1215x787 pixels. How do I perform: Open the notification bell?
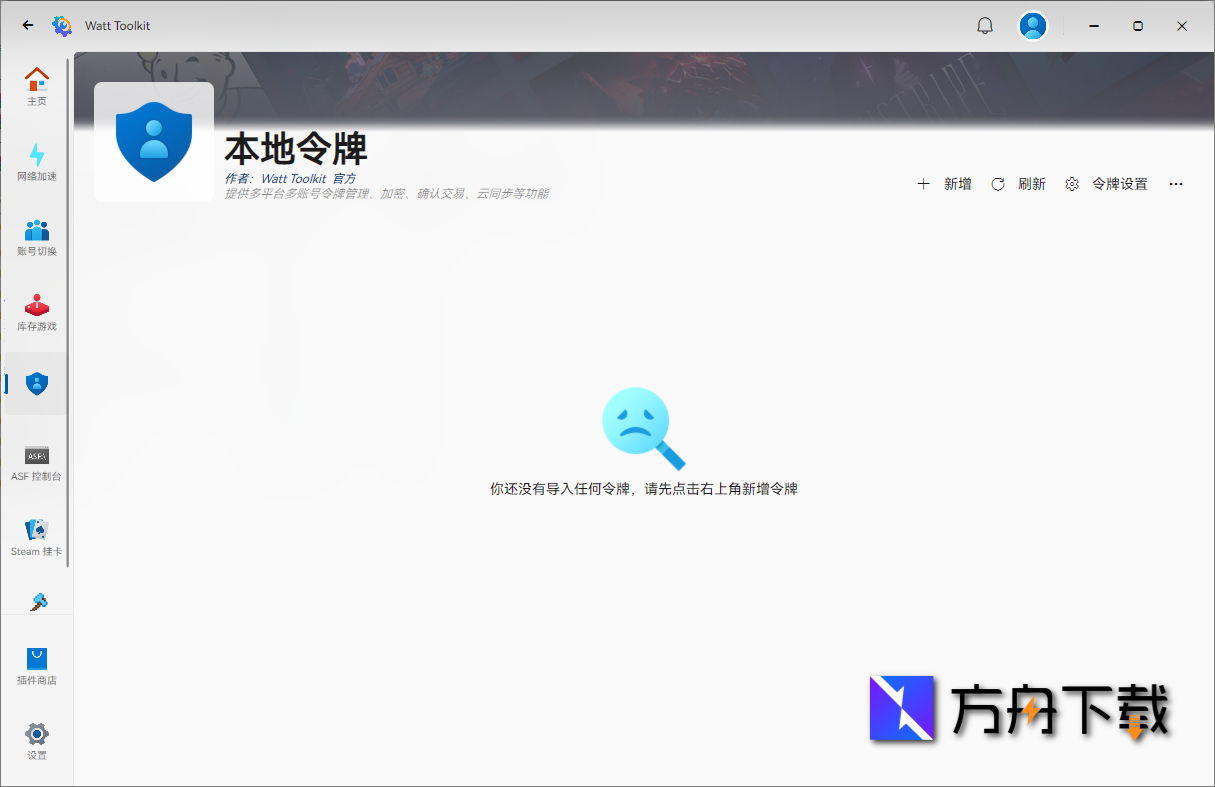click(x=985, y=25)
